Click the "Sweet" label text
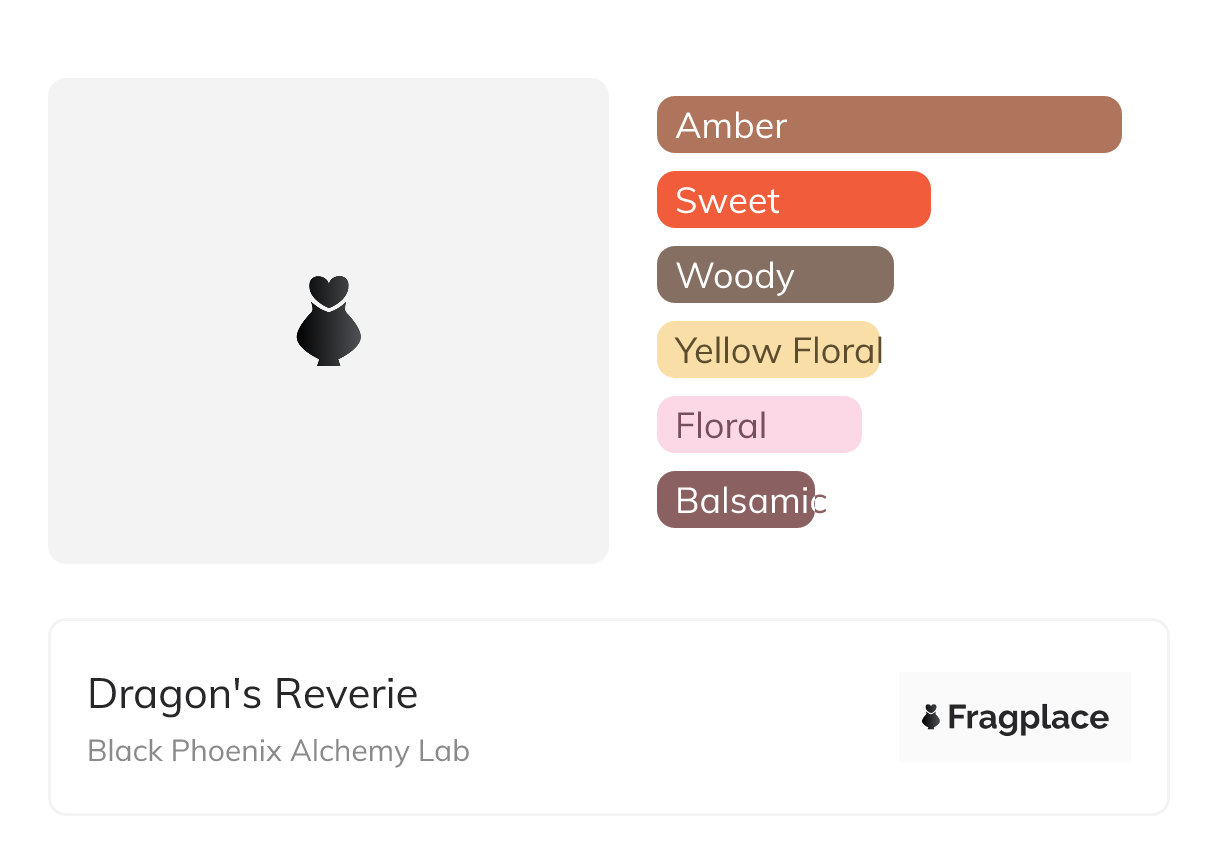Screen dimensions: 1218x864 [x=727, y=201]
